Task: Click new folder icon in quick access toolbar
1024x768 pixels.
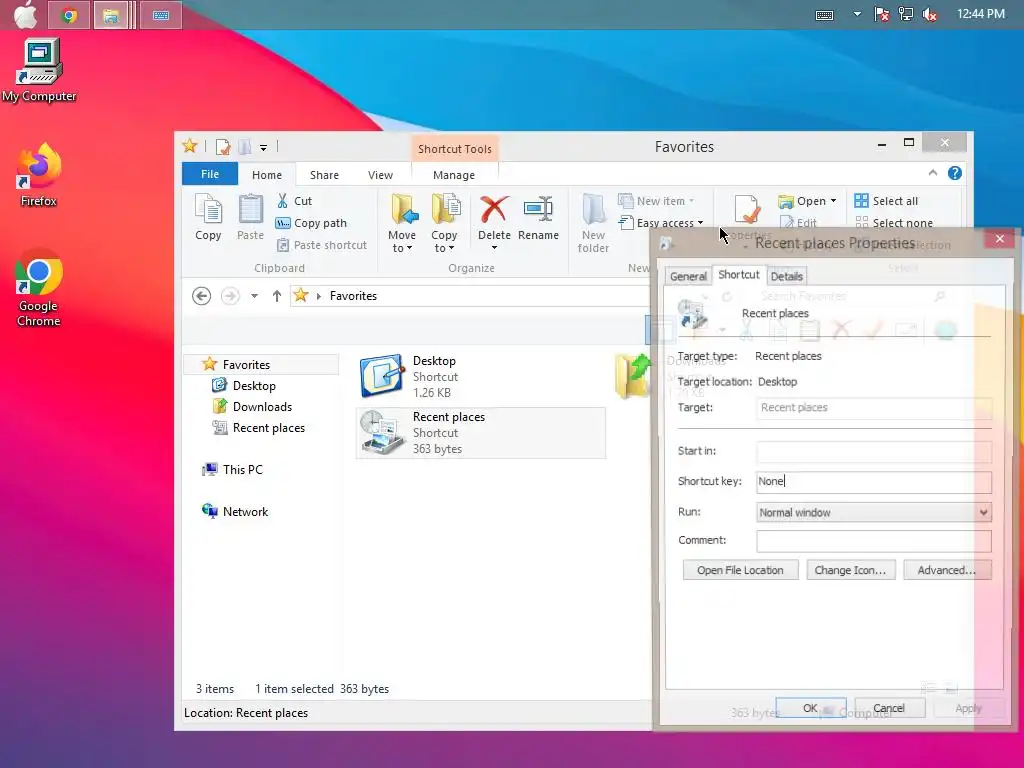Action: click(245, 147)
